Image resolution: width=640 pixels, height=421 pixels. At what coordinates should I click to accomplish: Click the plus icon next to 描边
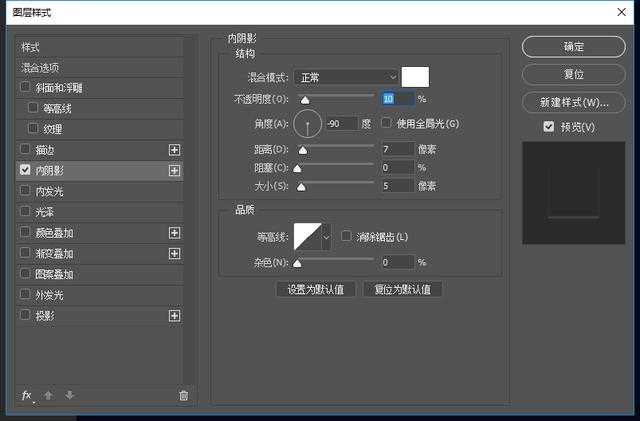[175, 150]
